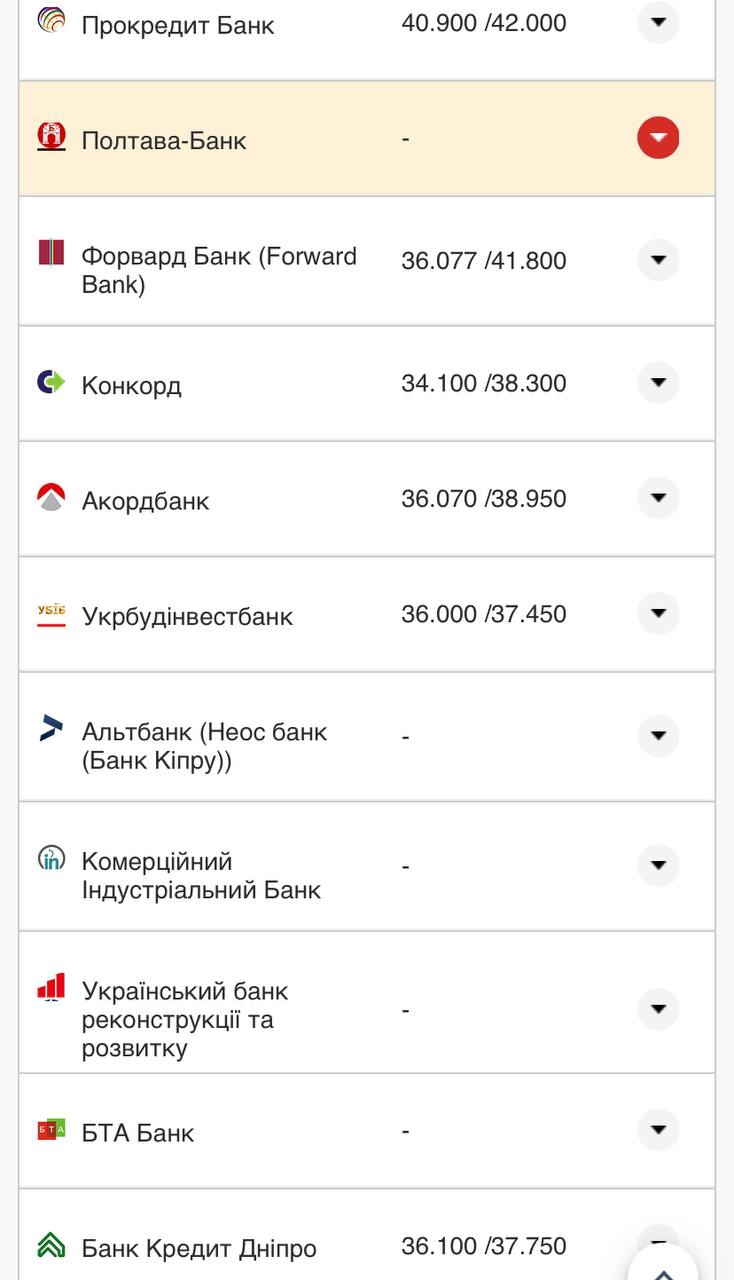Collapse the red Полтава-Банк arrow
The height and width of the screenshot is (1280, 734).
658,138
